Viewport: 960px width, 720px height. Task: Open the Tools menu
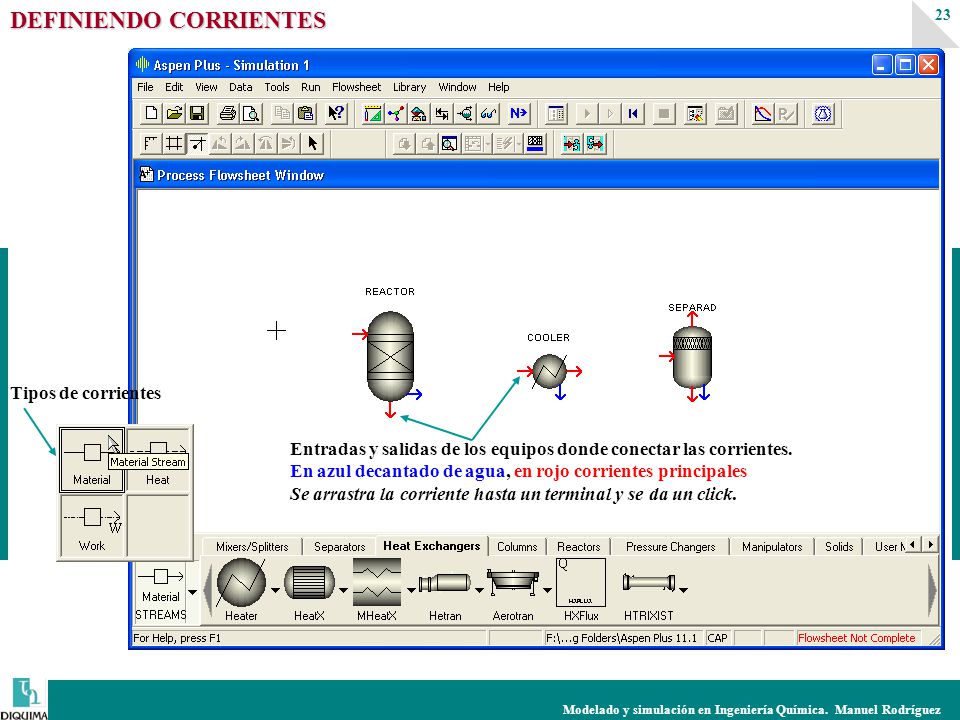277,87
